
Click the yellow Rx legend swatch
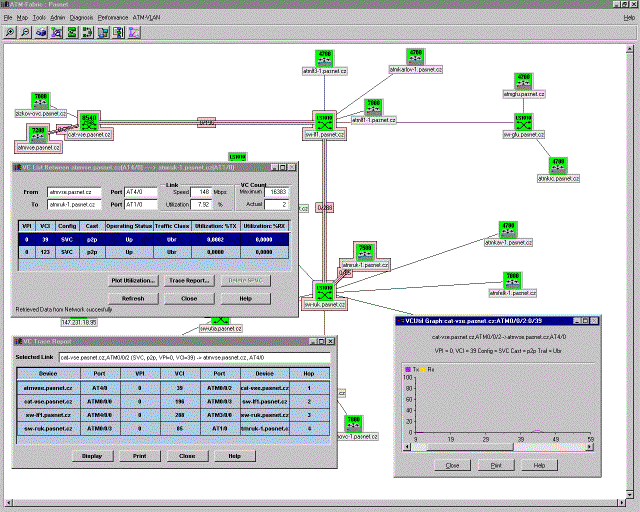click(x=423, y=369)
